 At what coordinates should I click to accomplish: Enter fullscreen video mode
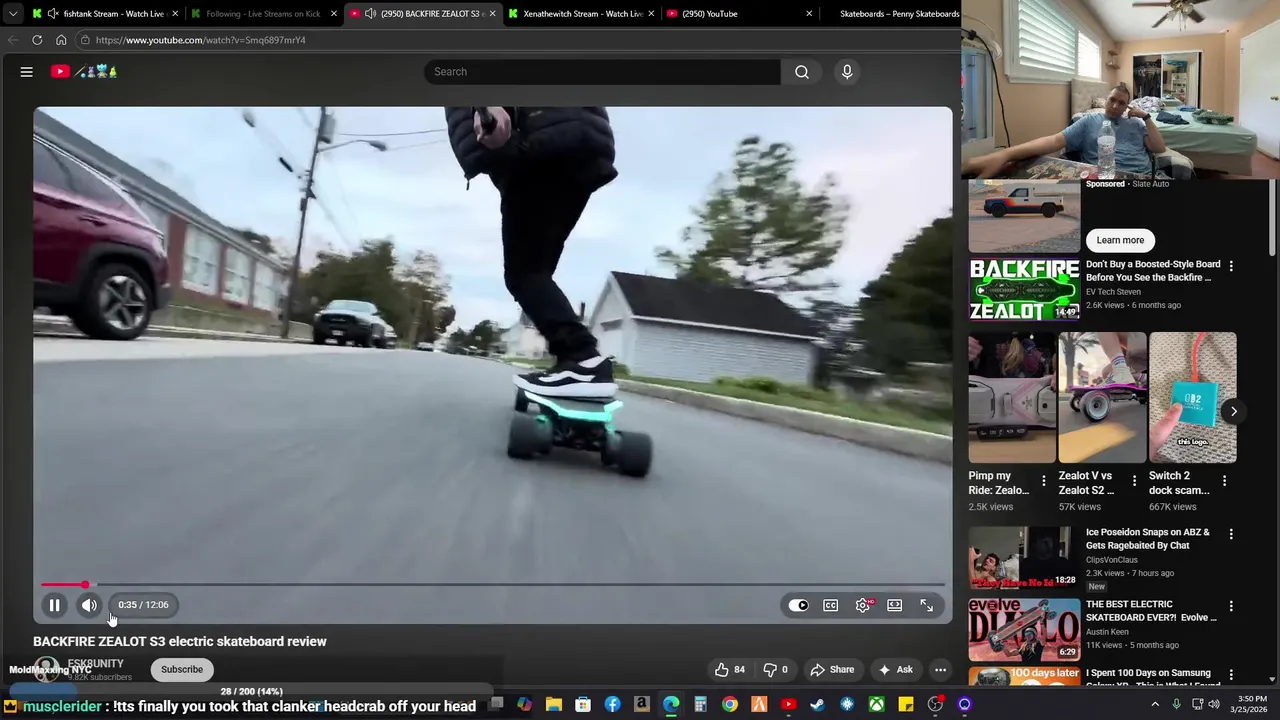(x=926, y=605)
